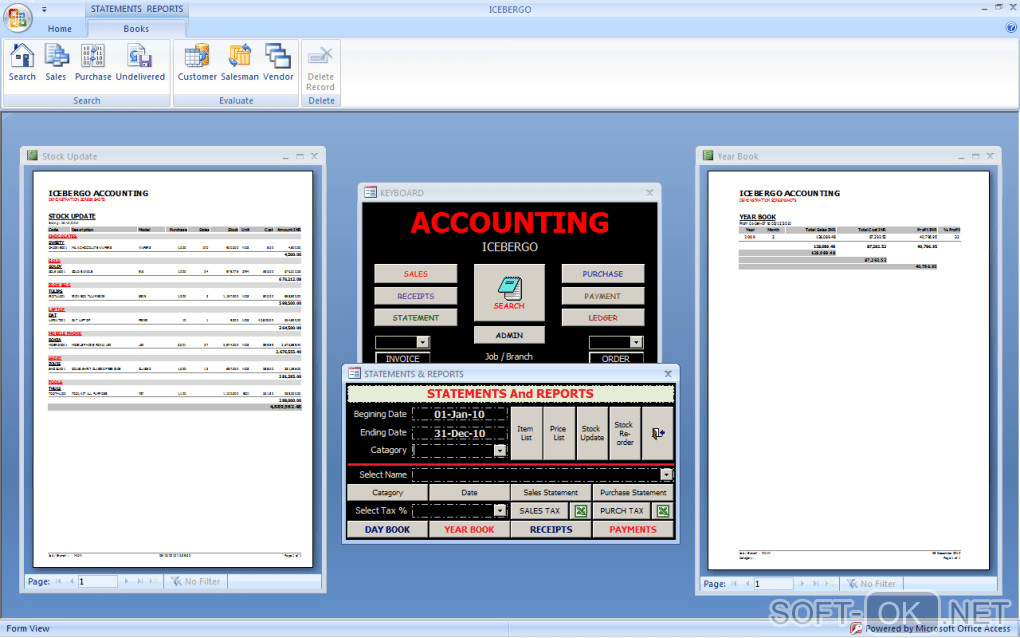The height and width of the screenshot is (638, 1020).
Task: Switch to the Home tab
Action: 59,29
